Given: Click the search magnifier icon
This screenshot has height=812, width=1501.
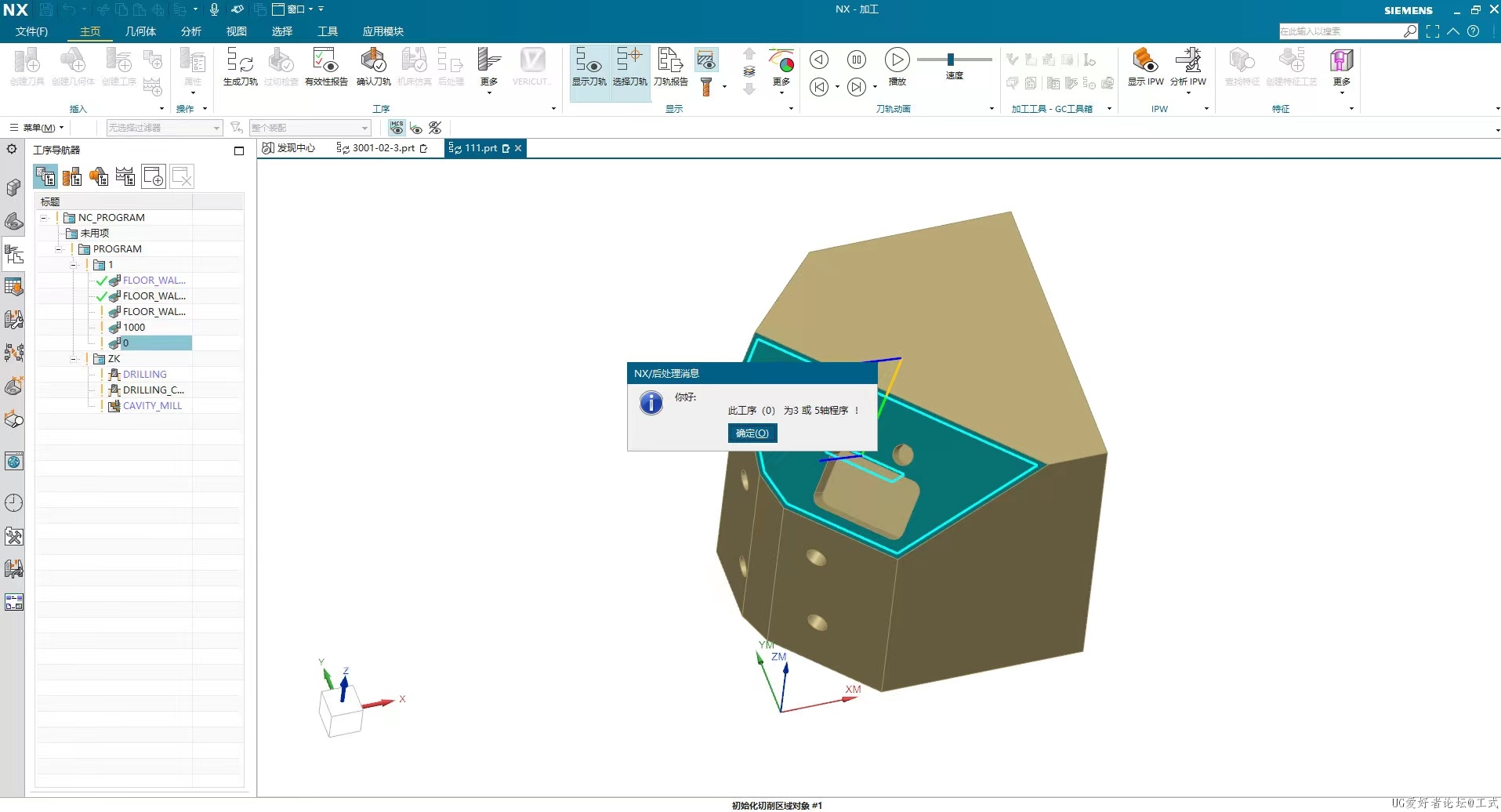Looking at the screenshot, I should coord(1410,31).
